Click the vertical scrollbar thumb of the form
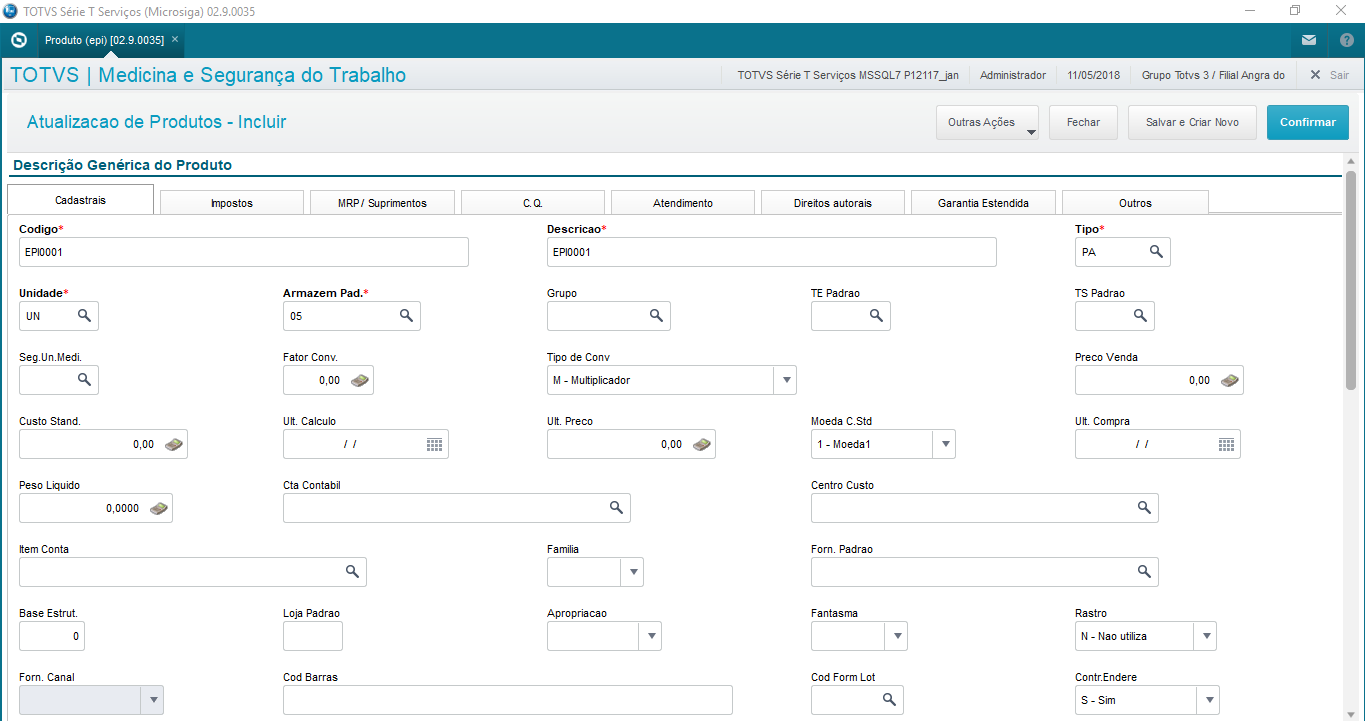Screen dimensions: 1365x721 (x=1351, y=280)
